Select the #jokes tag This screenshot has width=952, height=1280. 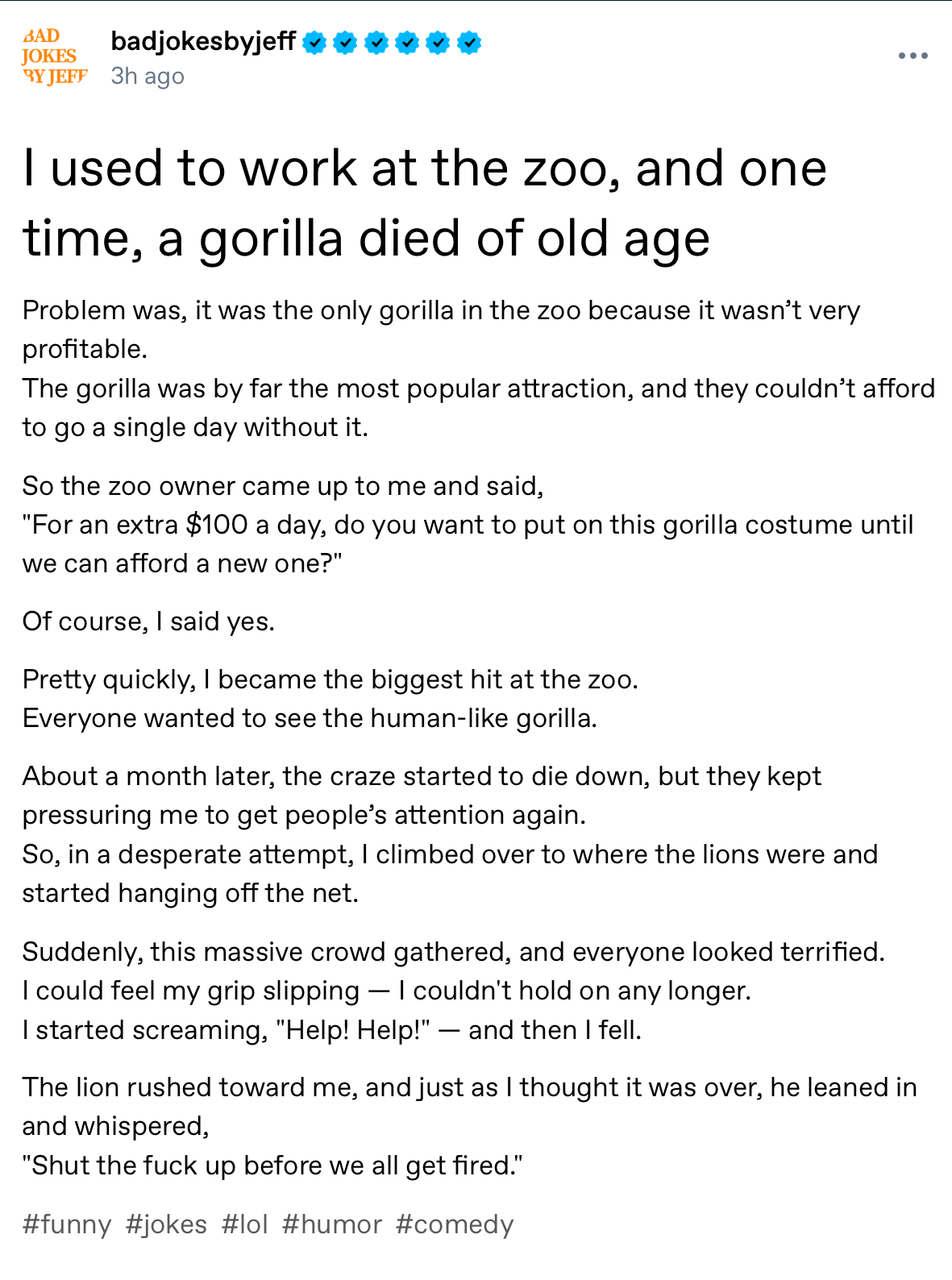click(x=166, y=1224)
